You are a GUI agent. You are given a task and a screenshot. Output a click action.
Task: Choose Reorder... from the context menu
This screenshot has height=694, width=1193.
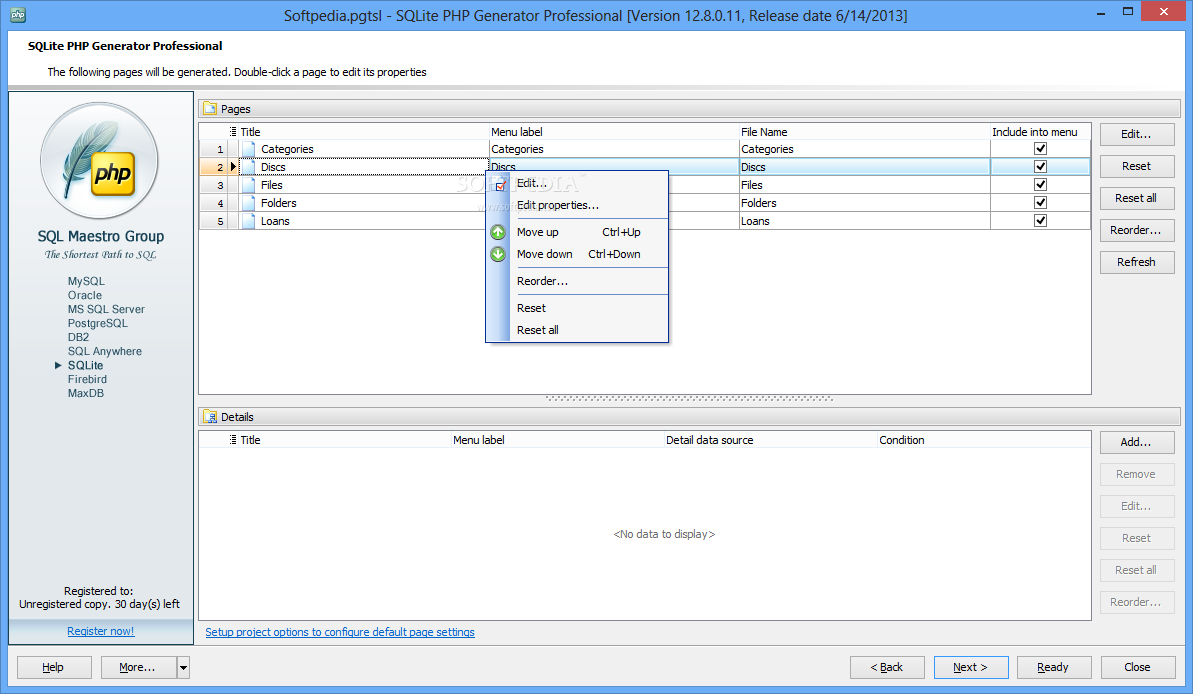click(x=577, y=282)
